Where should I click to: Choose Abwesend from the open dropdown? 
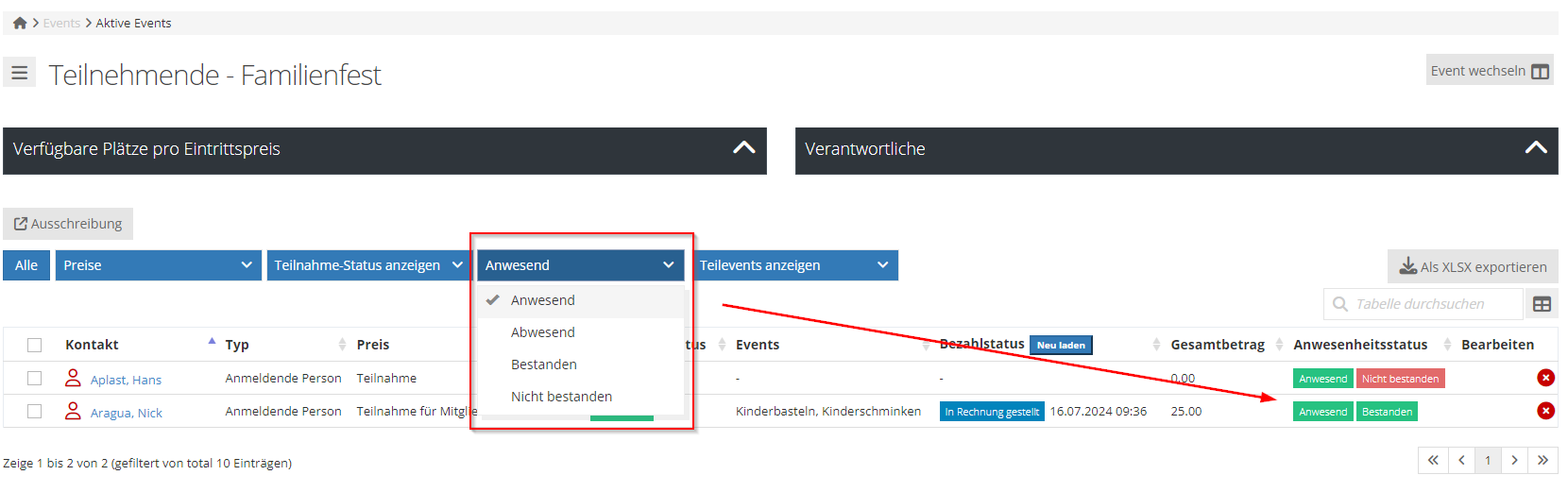543,332
